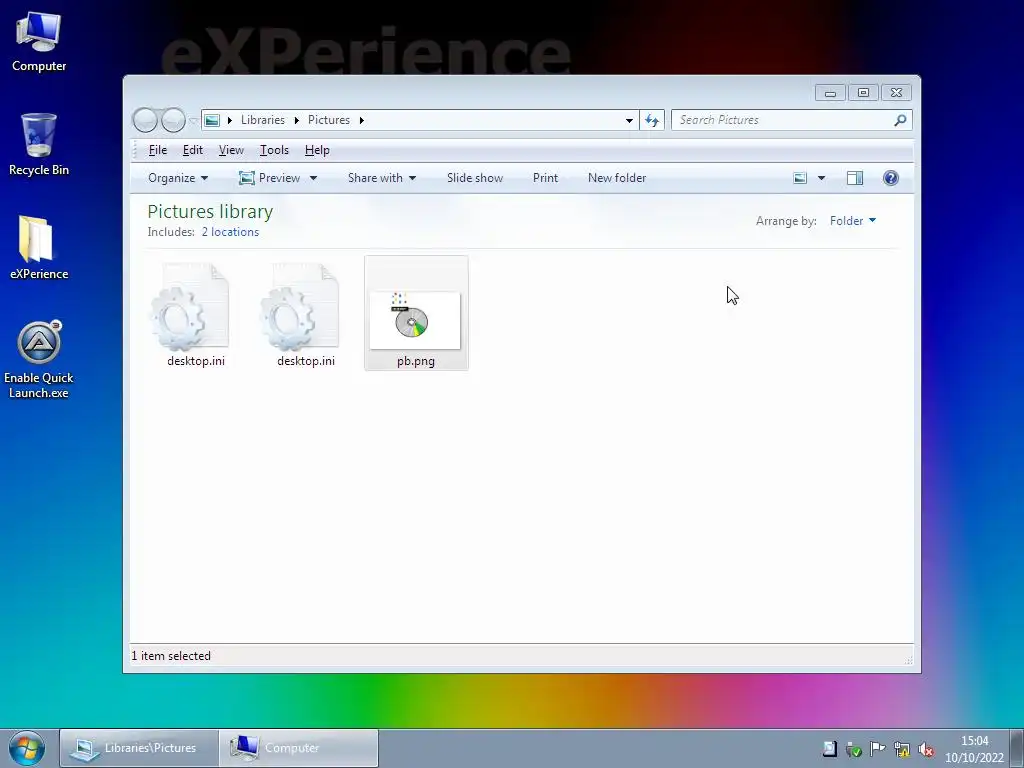Open recent pages arrow beside Forward button
Screen dimensions: 1024x768
pos(193,121)
